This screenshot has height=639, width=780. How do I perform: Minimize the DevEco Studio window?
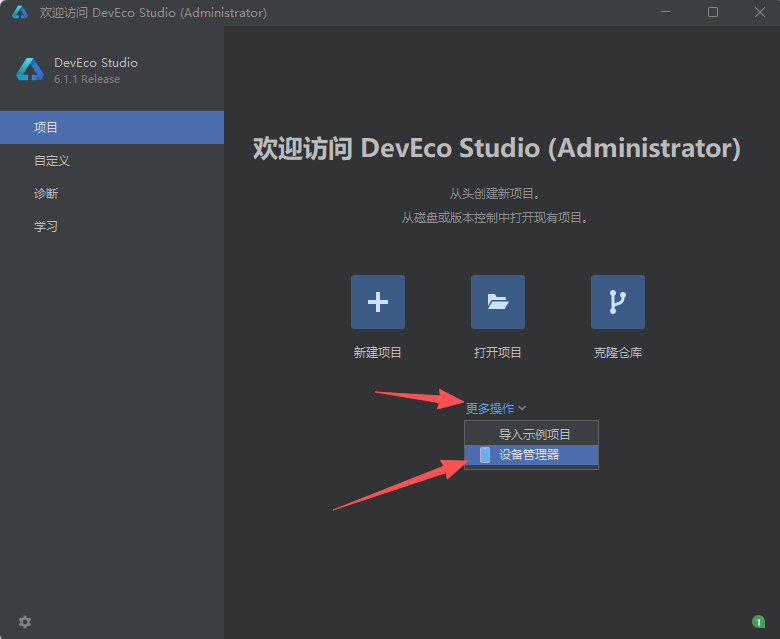point(666,12)
